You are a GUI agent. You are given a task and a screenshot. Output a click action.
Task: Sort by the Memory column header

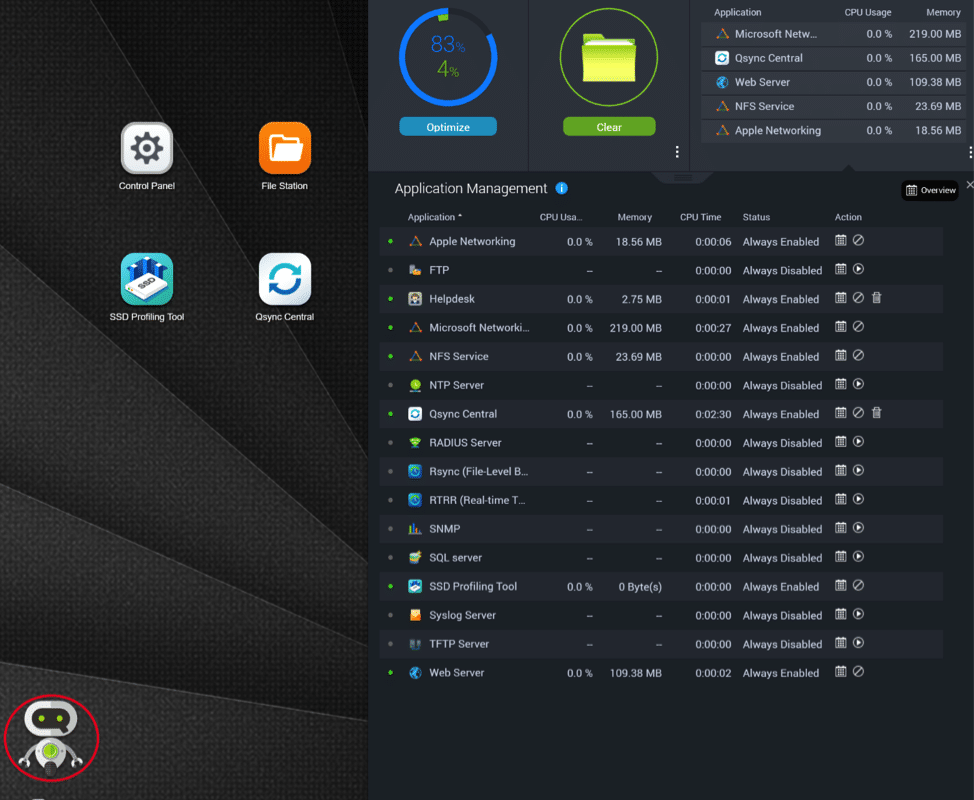(634, 217)
